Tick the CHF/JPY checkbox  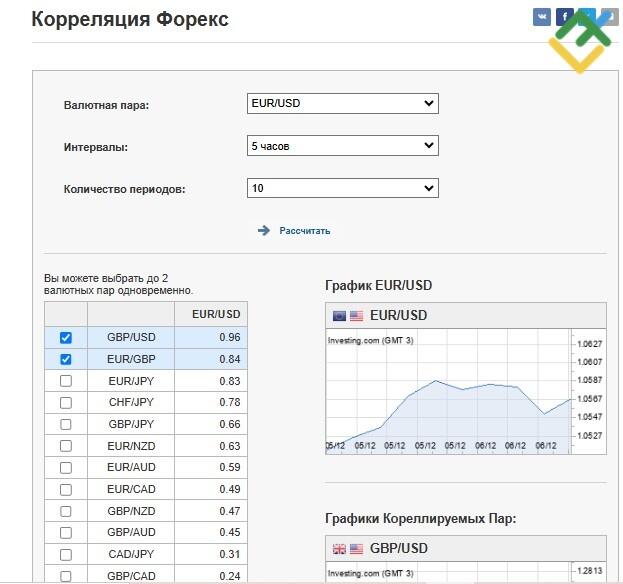click(x=66, y=402)
